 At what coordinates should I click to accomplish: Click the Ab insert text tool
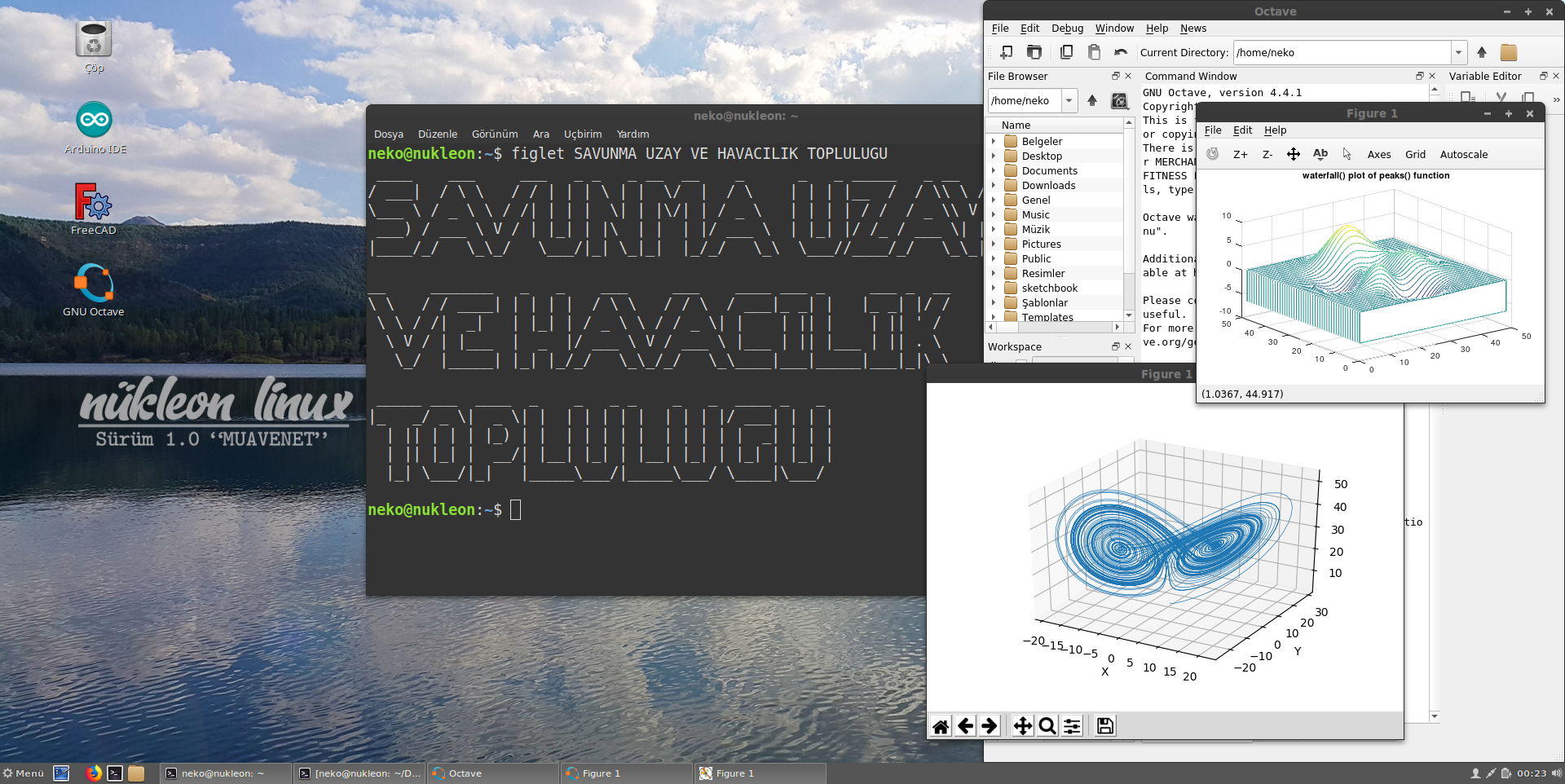coord(1320,154)
